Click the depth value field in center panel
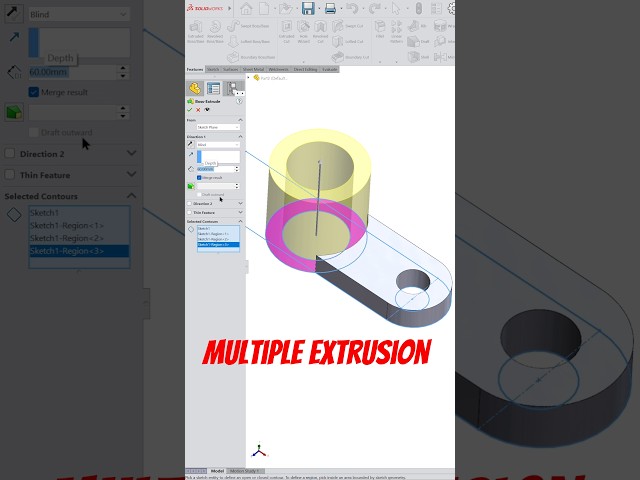The width and height of the screenshot is (640, 480). click(216, 169)
